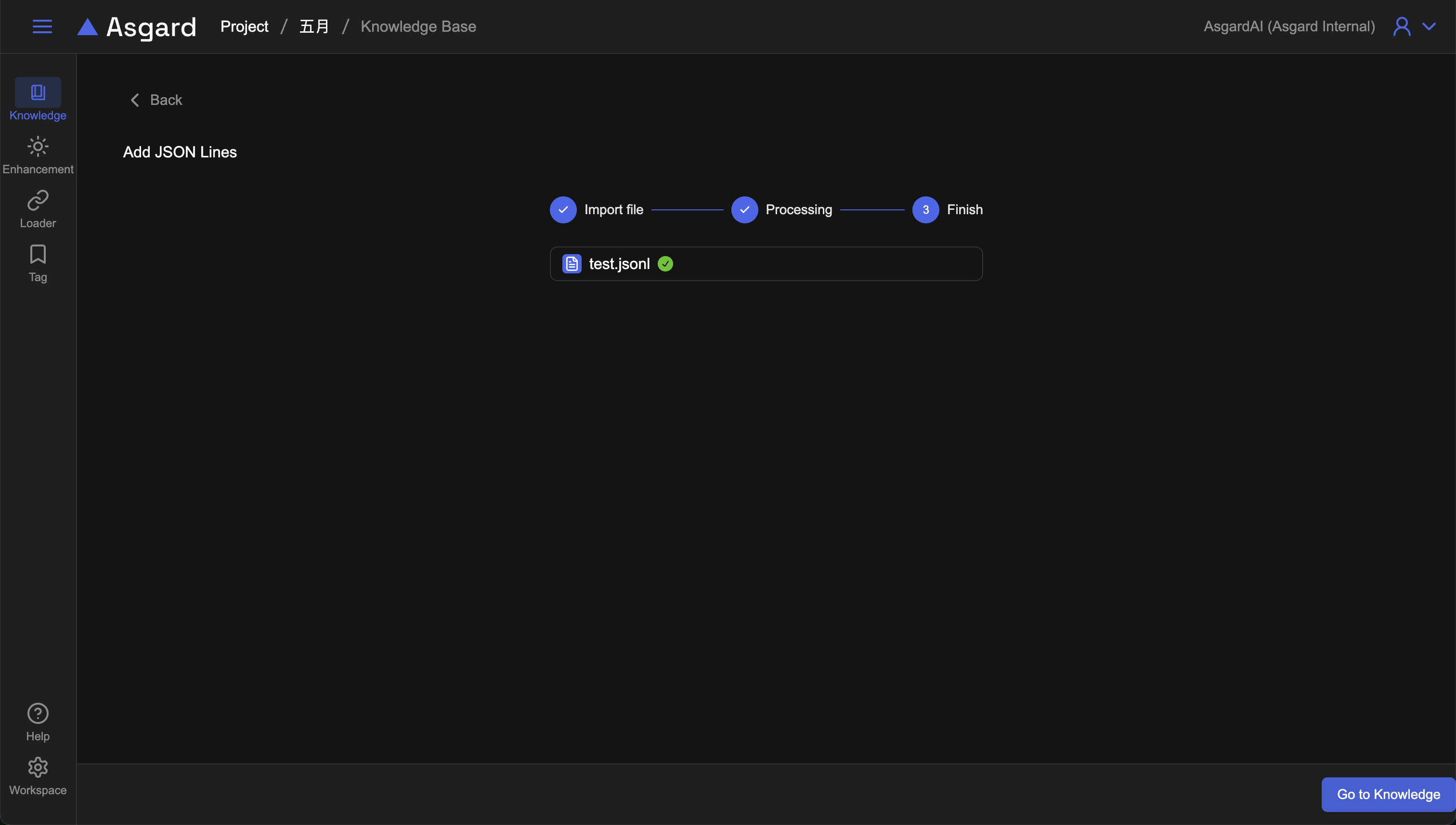This screenshot has height=825, width=1456.
Task: Click the 五月 breadcrumb item
Action: pos(314,26)
